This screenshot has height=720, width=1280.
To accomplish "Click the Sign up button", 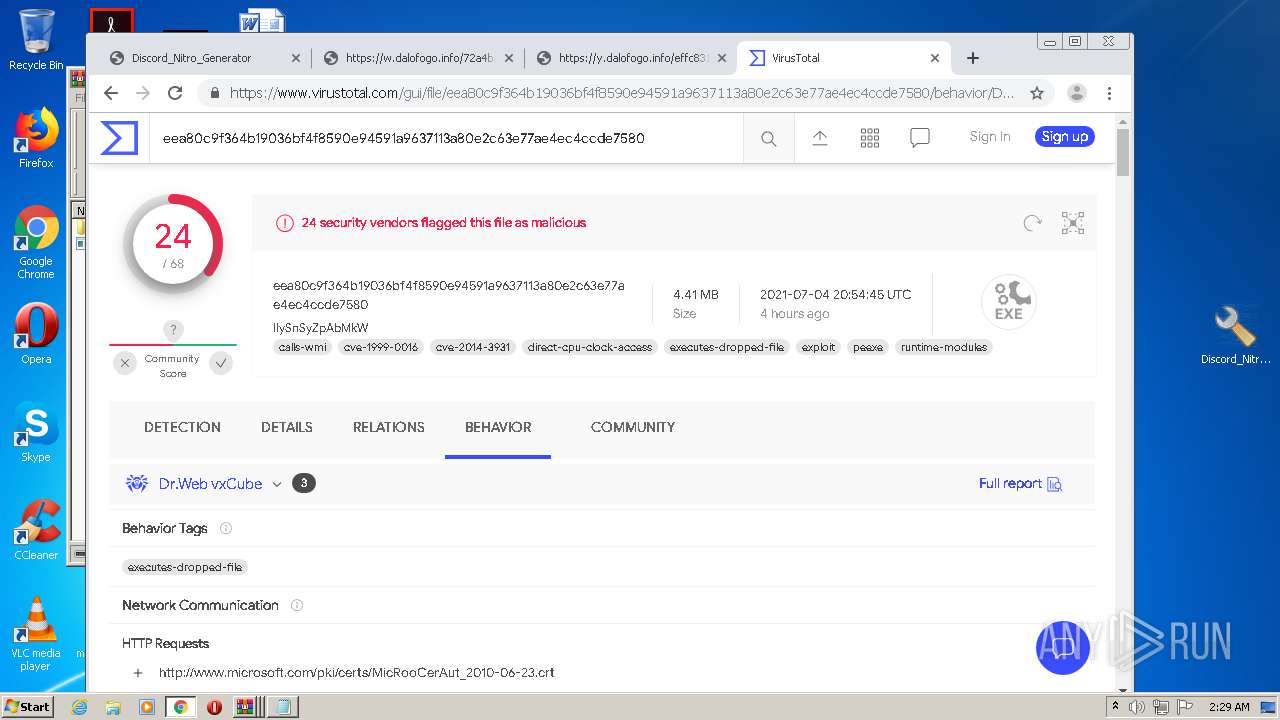I will click(1065, 137).
